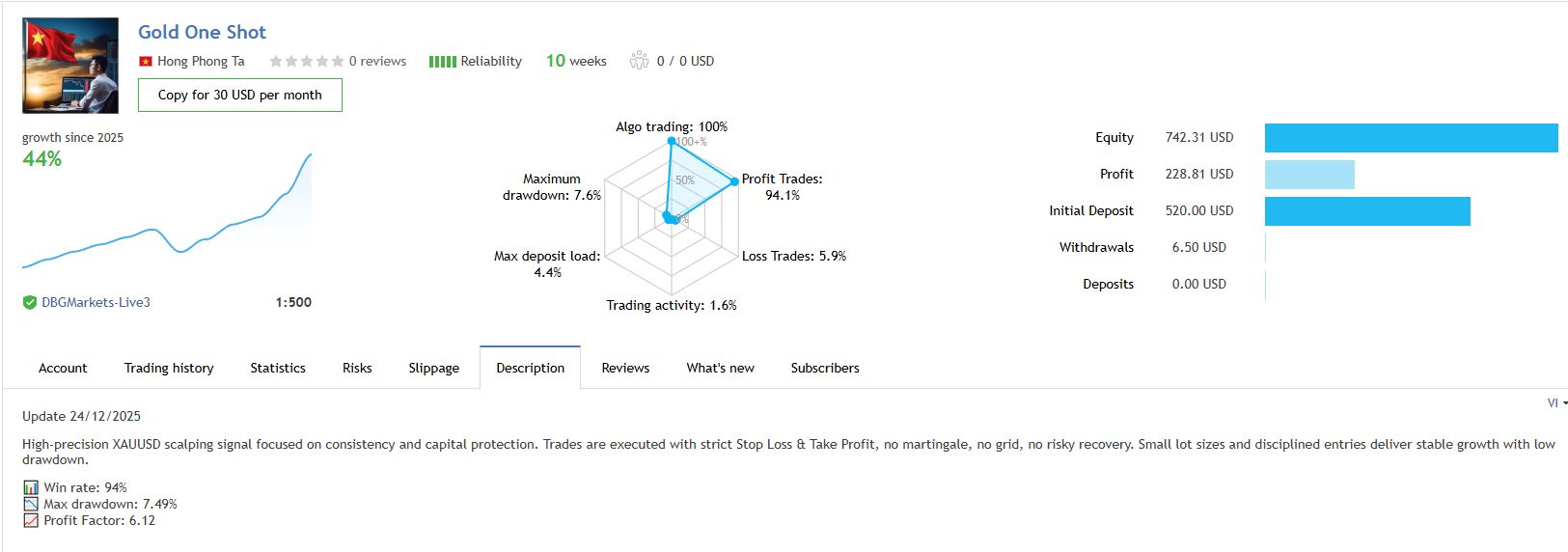Click the green Reliability bars icon
The width and height of the screenshot is (1568, 552).
[x=442, y=62]
